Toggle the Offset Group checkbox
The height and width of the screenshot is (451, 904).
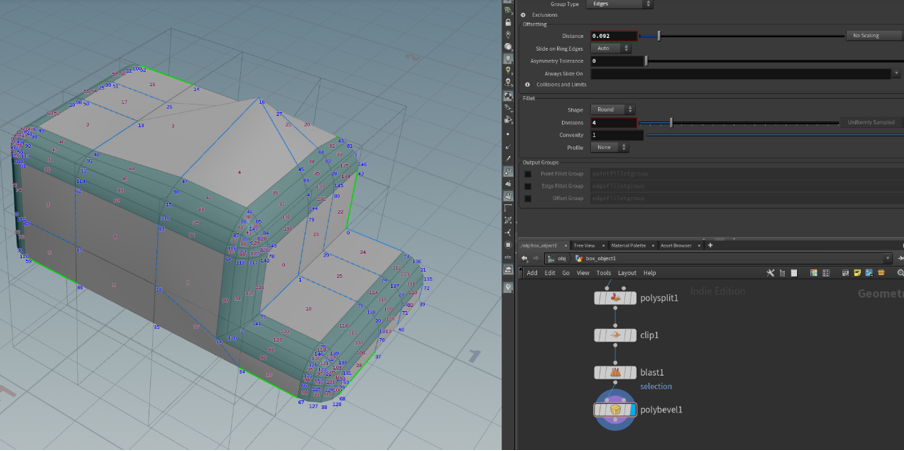pos(528,198)
